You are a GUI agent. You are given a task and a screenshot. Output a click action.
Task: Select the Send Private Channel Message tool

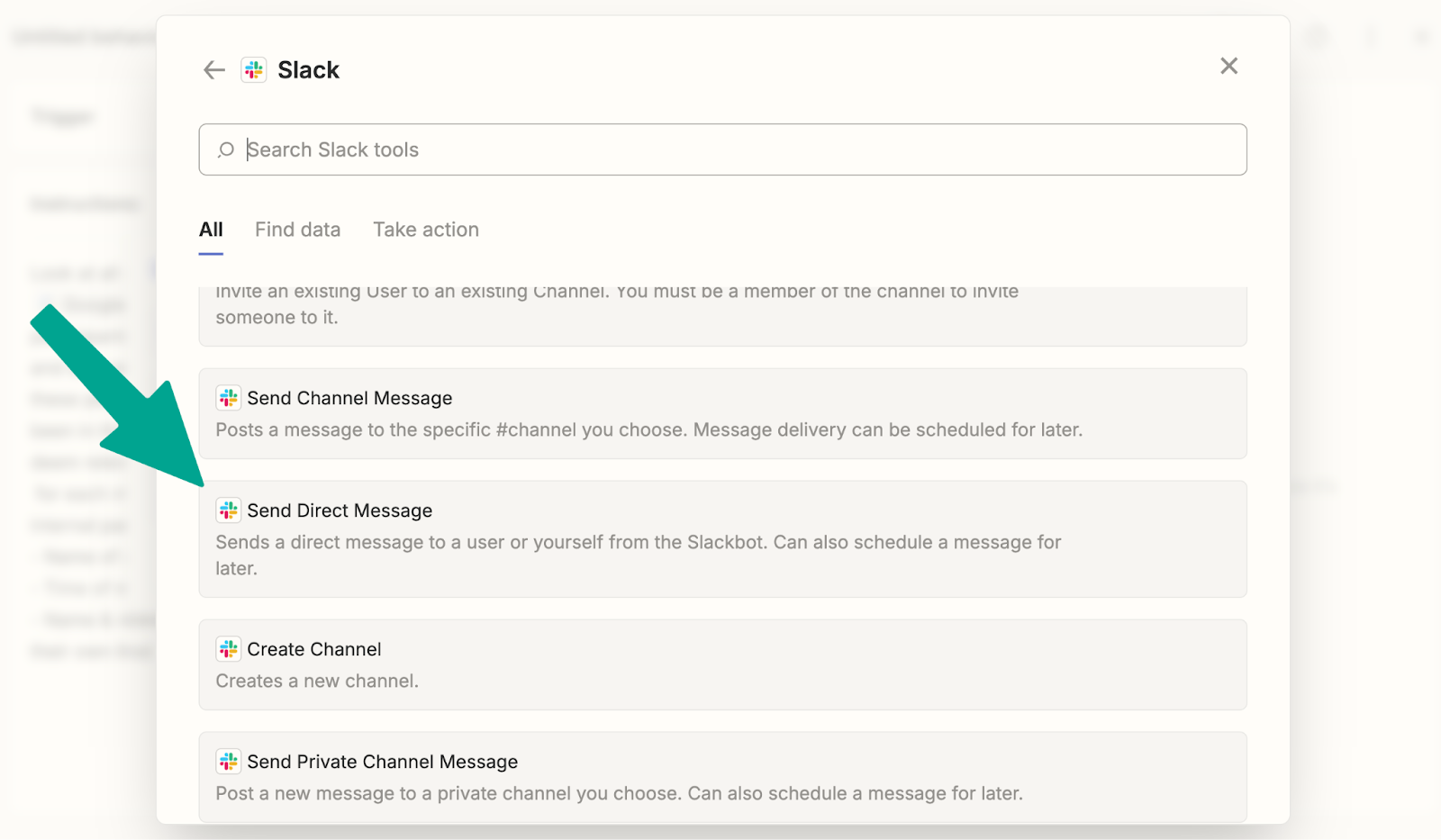(722, 776)
